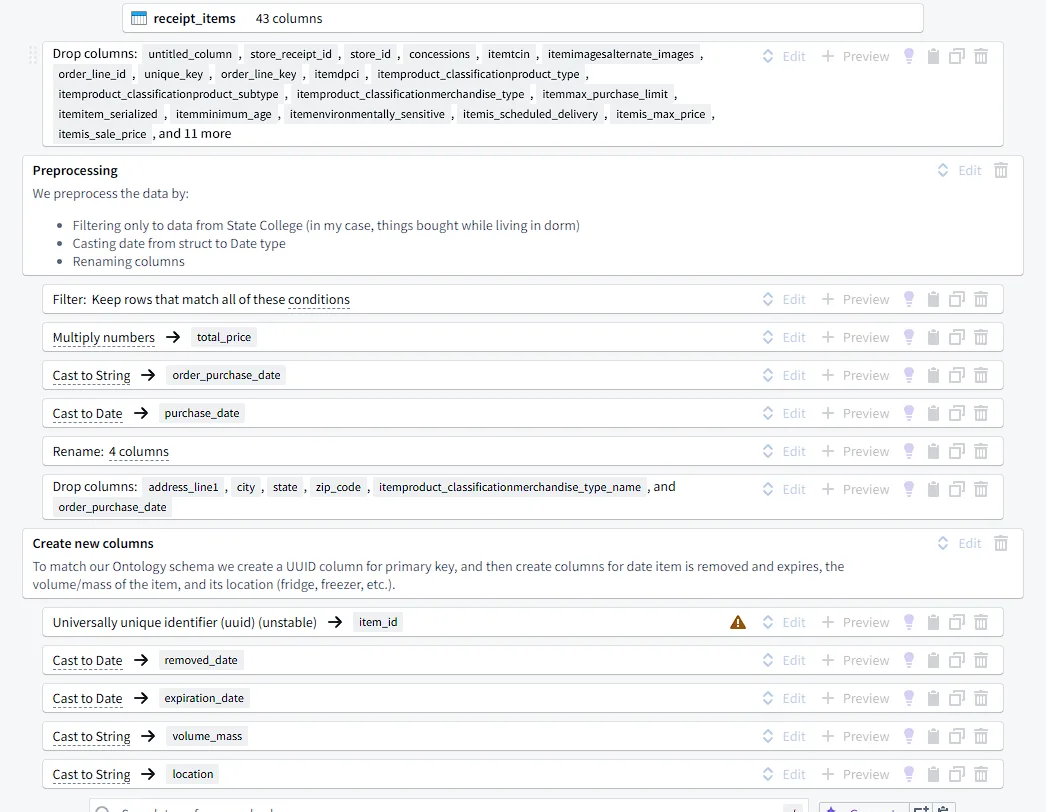1046x812 pixels.
Task: Open the Filter conditions link
Action: pyautogui.click(x=319, y=300)
